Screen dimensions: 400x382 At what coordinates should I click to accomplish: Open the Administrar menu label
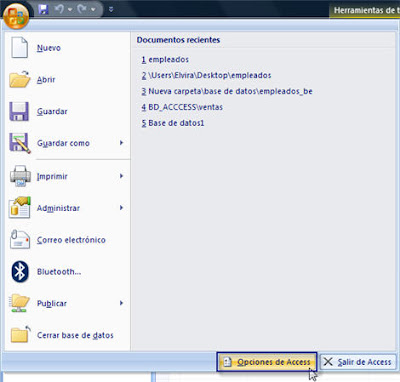pos(58,208)
